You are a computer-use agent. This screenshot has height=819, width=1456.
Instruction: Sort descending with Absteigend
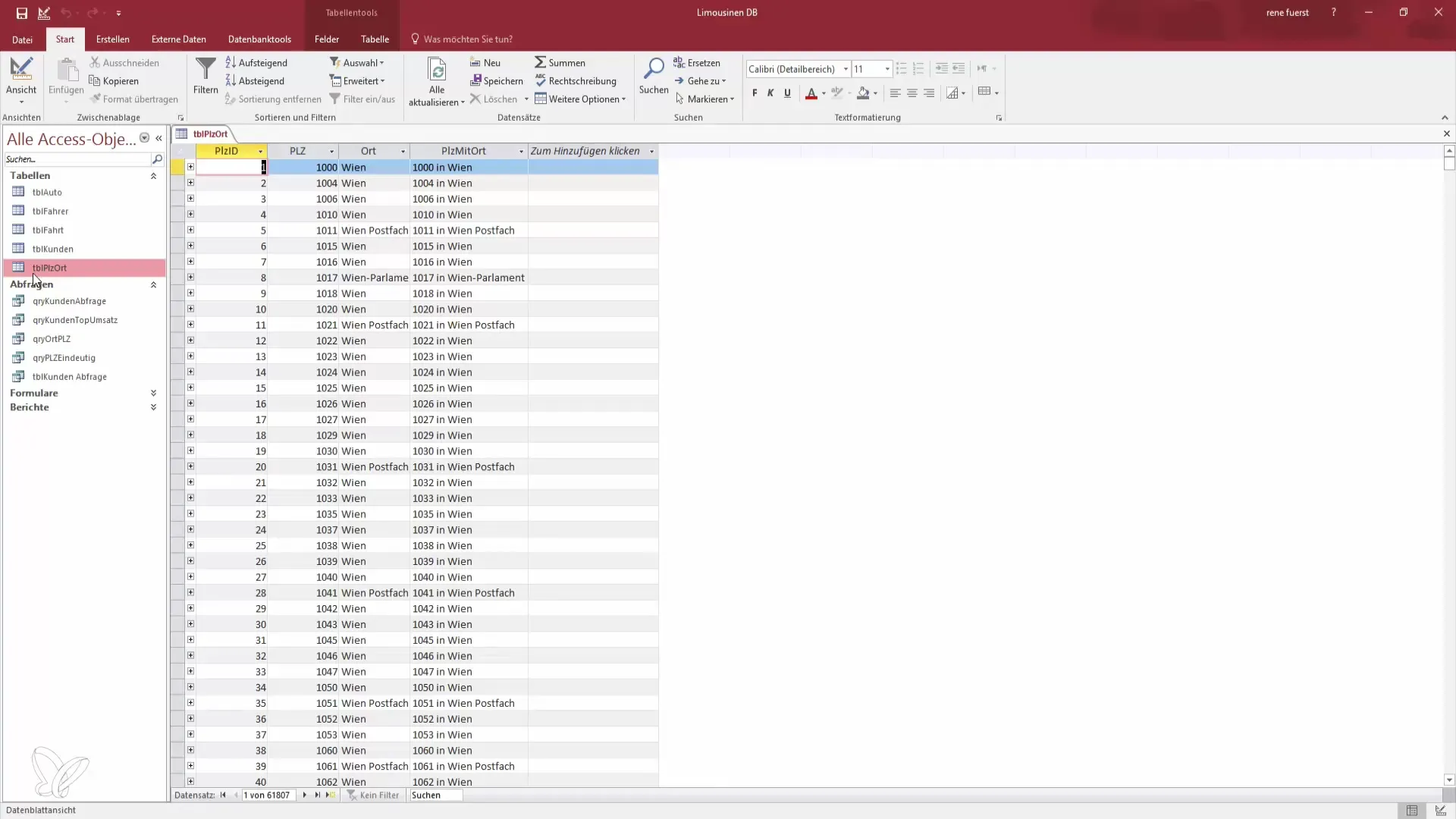255,81
